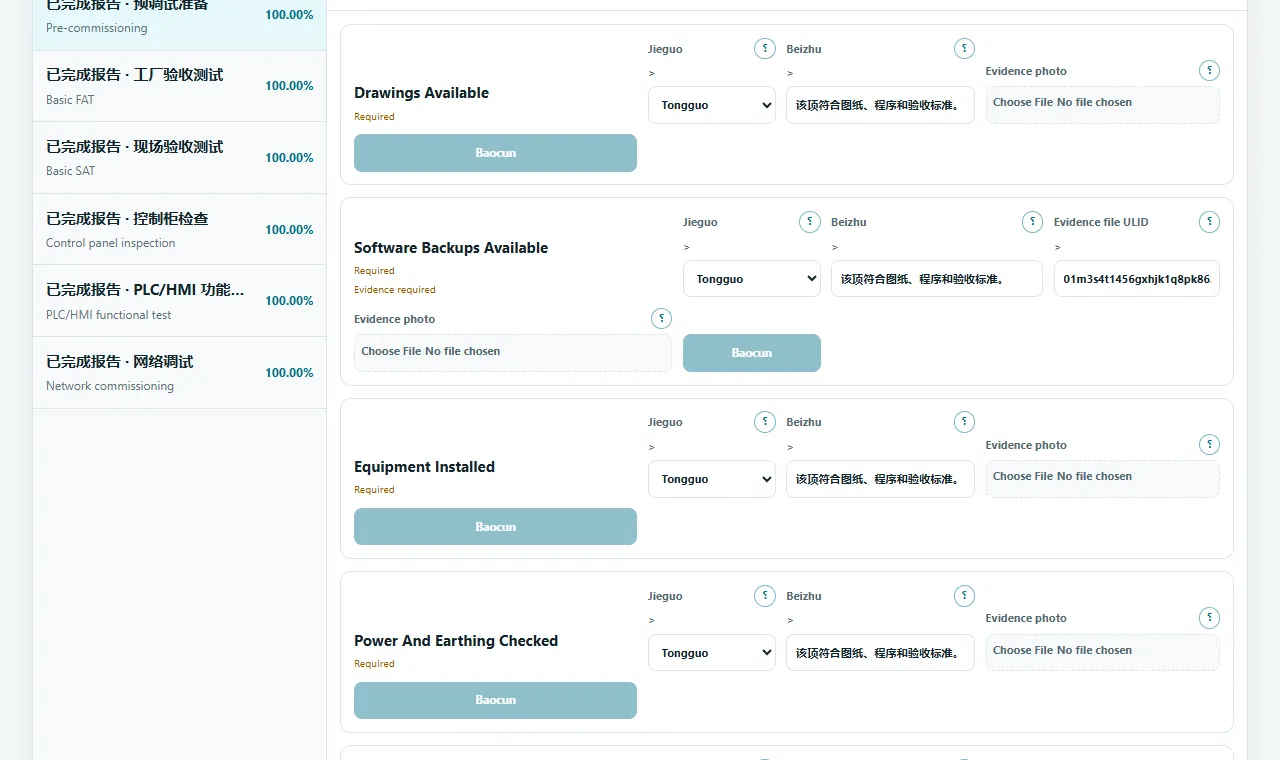The height and width of the screenshot is (760, 1280).
Task: Click Evidence photo help icon in Software Backups
Action: [x=661, y=319]
